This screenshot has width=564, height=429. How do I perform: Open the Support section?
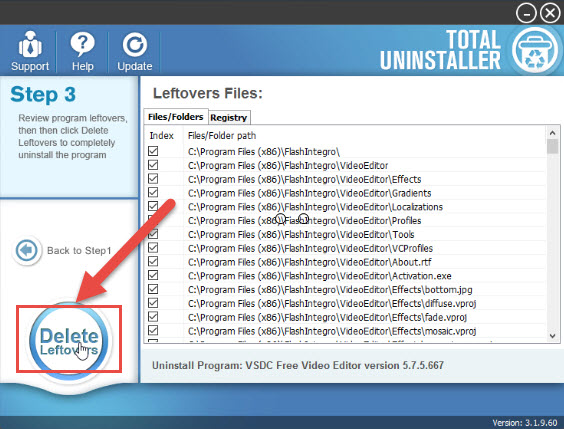click(30, 51)
